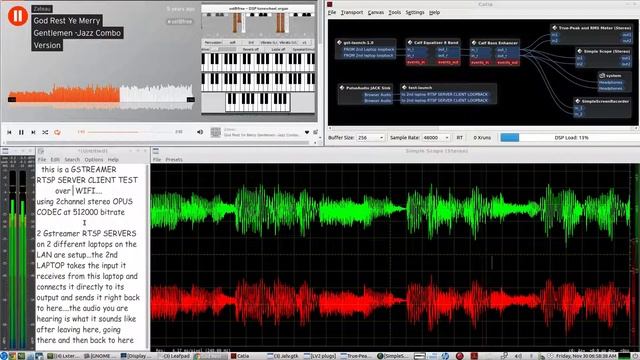
Task: Click the RT indicator in Catia status bar
Action: tap(460, 138)
